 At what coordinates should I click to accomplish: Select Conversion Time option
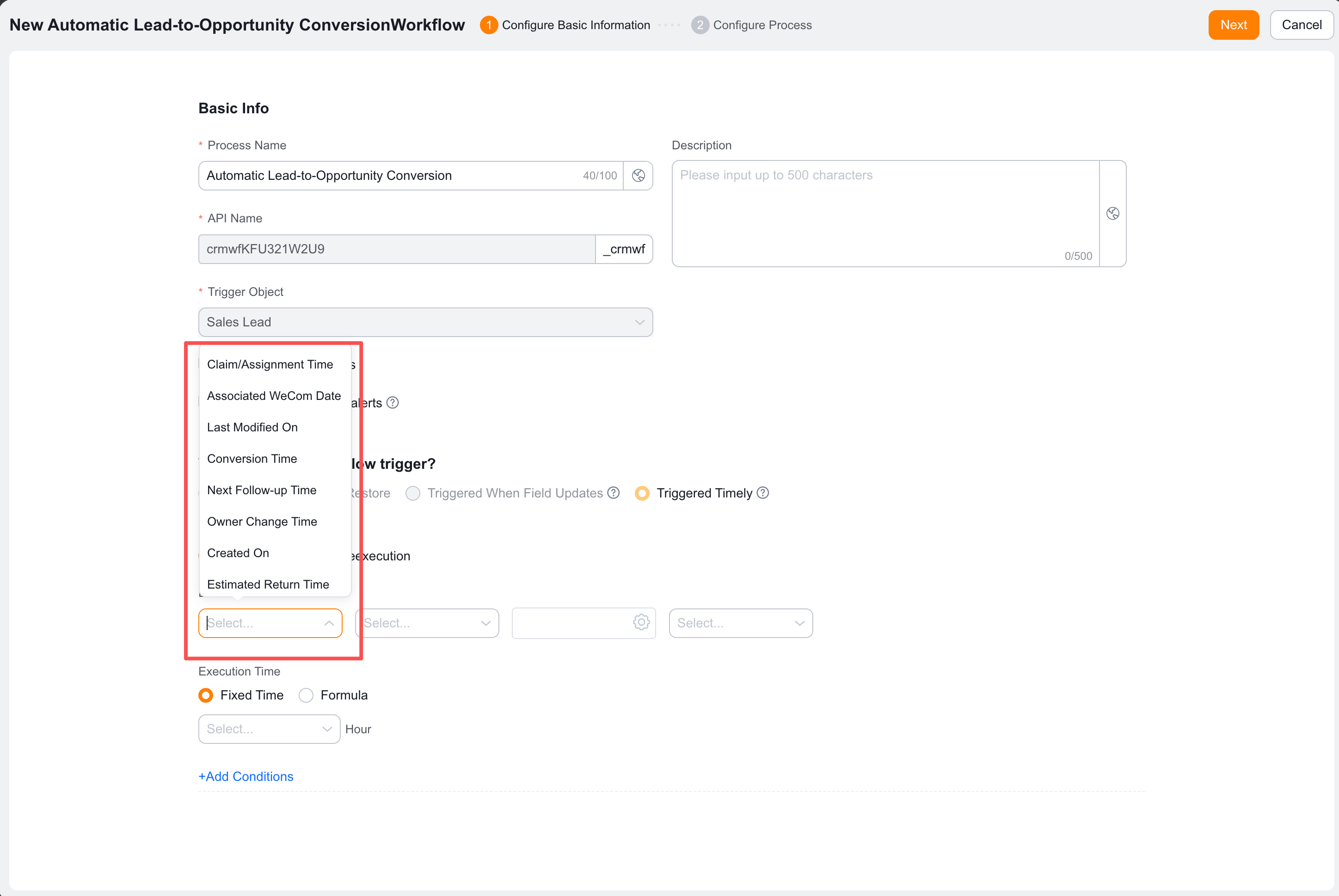click(275, 458)
